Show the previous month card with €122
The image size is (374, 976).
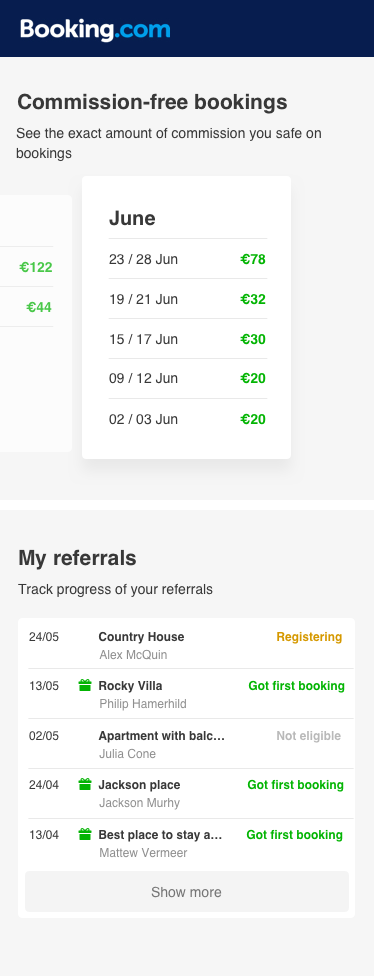pos(36,323)
